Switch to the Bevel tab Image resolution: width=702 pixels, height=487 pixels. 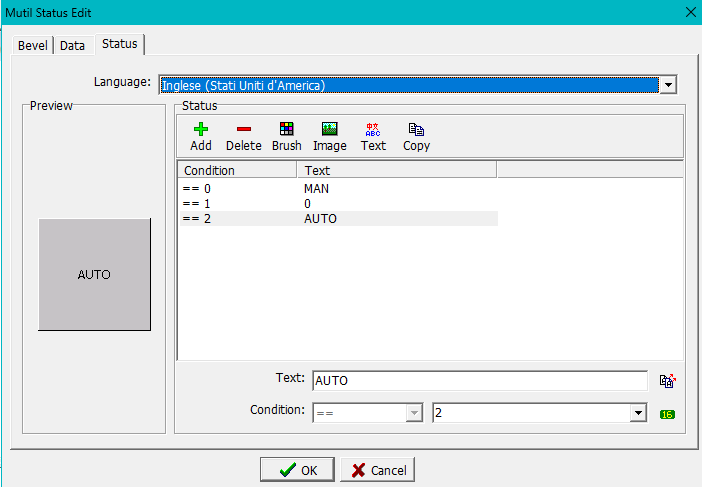tap(32, 45)
